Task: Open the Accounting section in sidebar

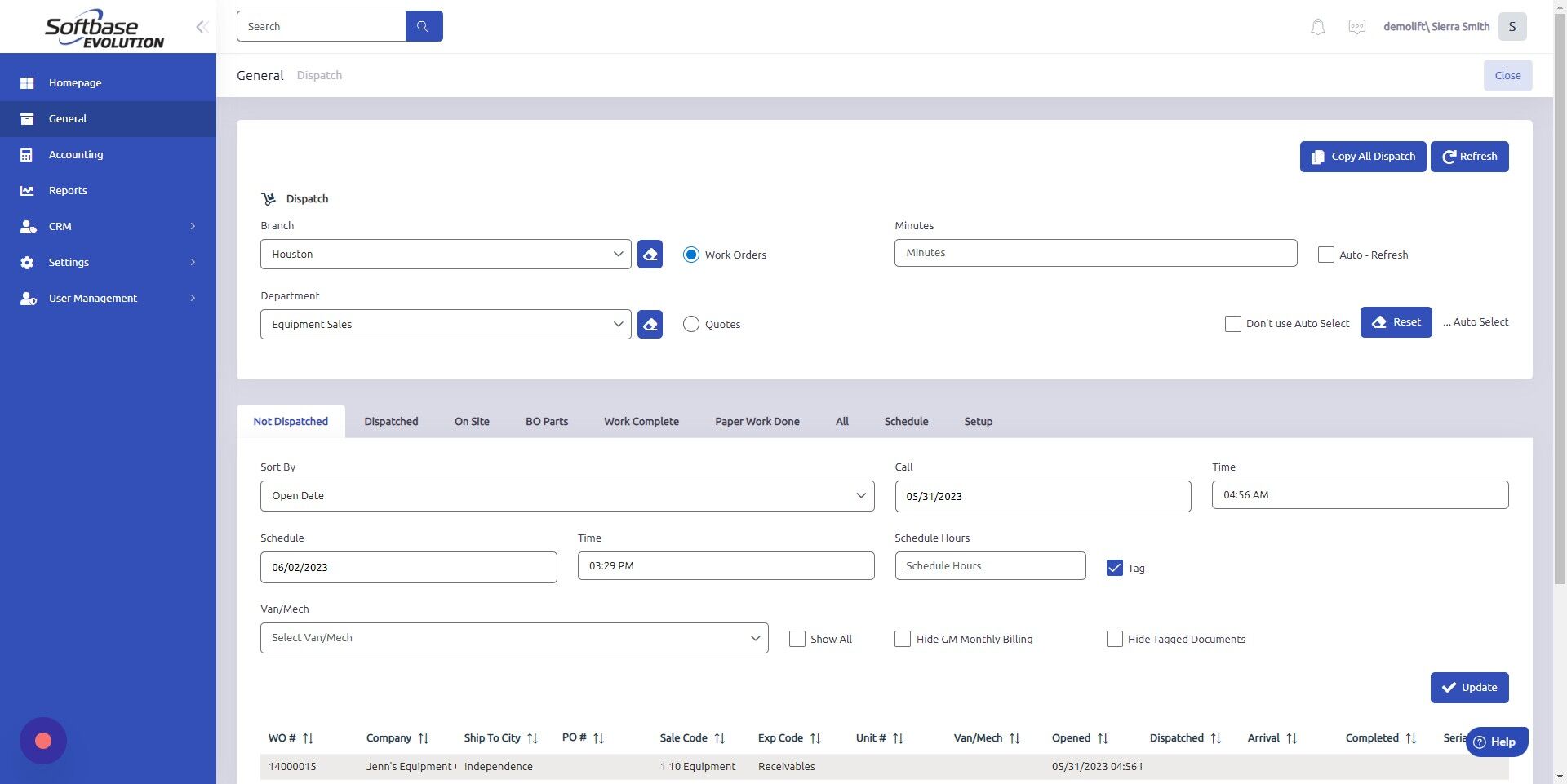Action: pos(76,154)
